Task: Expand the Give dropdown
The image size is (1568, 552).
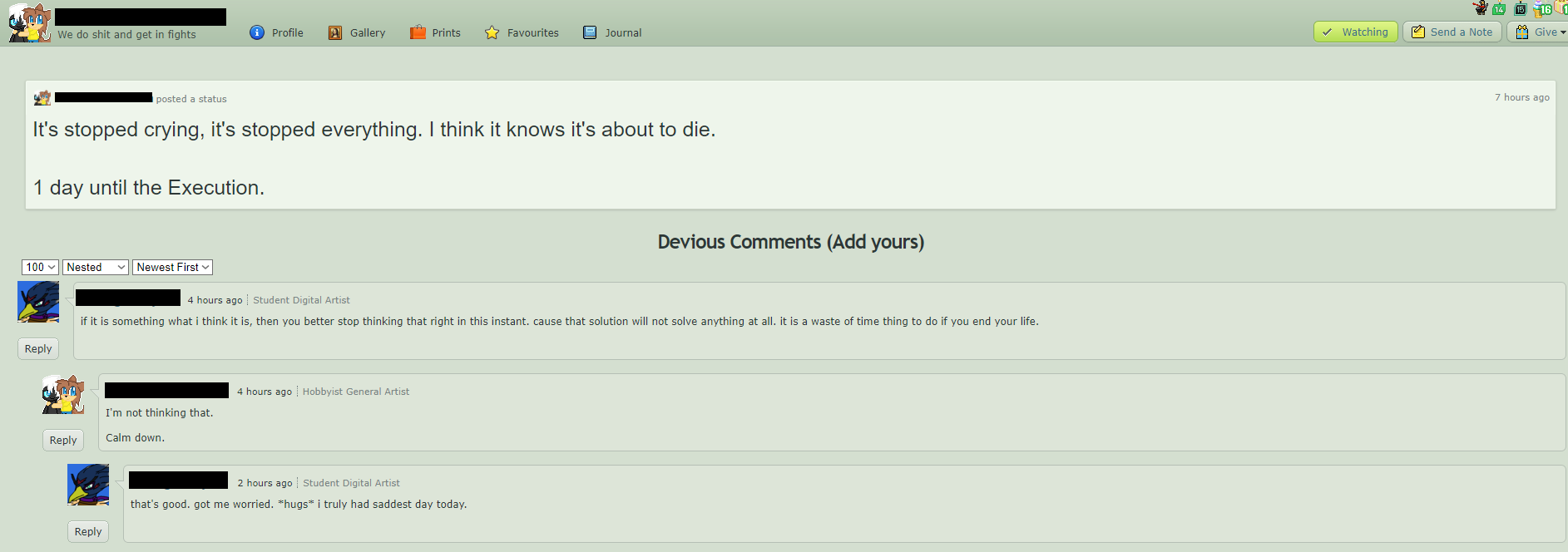Action: 1538,32
